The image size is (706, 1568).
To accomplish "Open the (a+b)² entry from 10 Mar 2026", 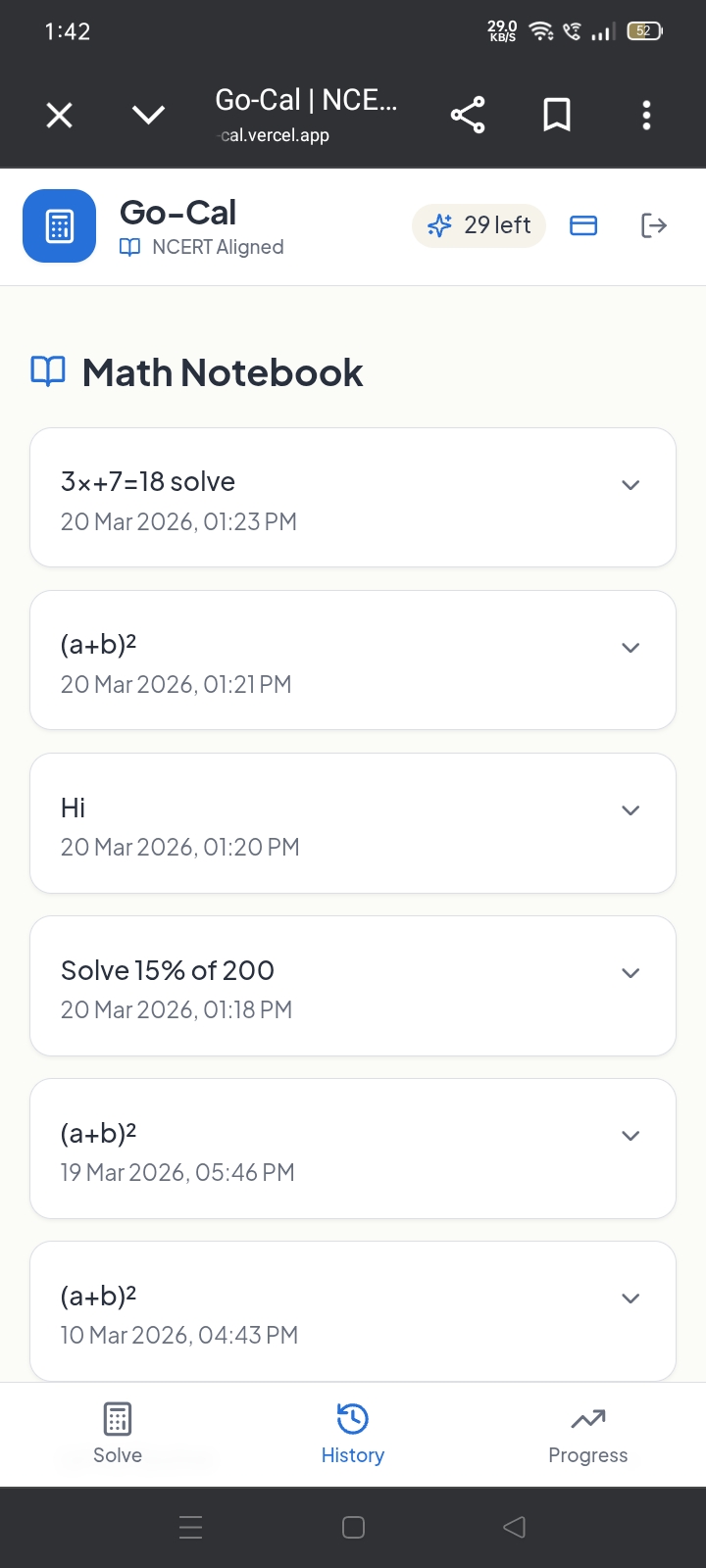I will click(353, 1311).
